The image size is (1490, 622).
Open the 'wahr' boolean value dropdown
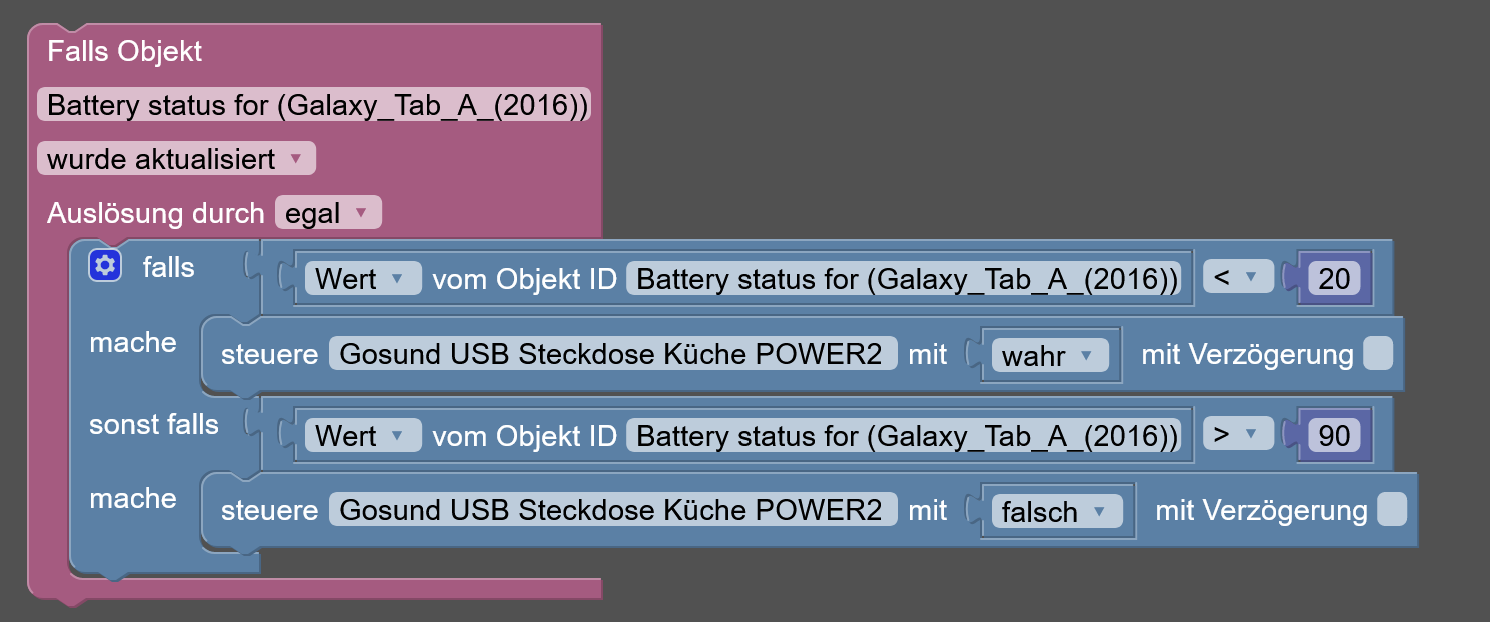(x=1050, y=355)
